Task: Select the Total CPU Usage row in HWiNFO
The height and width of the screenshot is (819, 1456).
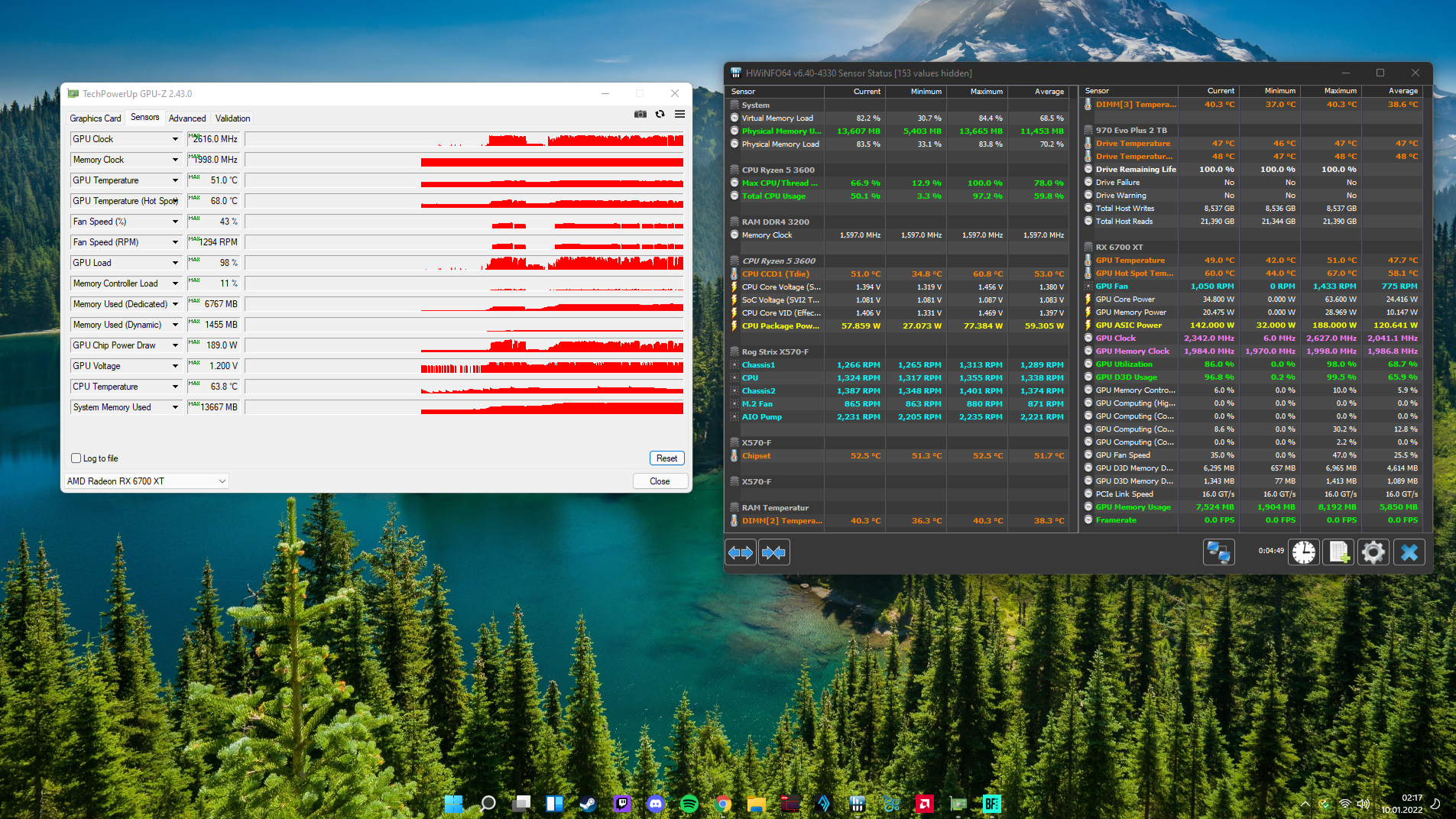Action: [897, 196]
